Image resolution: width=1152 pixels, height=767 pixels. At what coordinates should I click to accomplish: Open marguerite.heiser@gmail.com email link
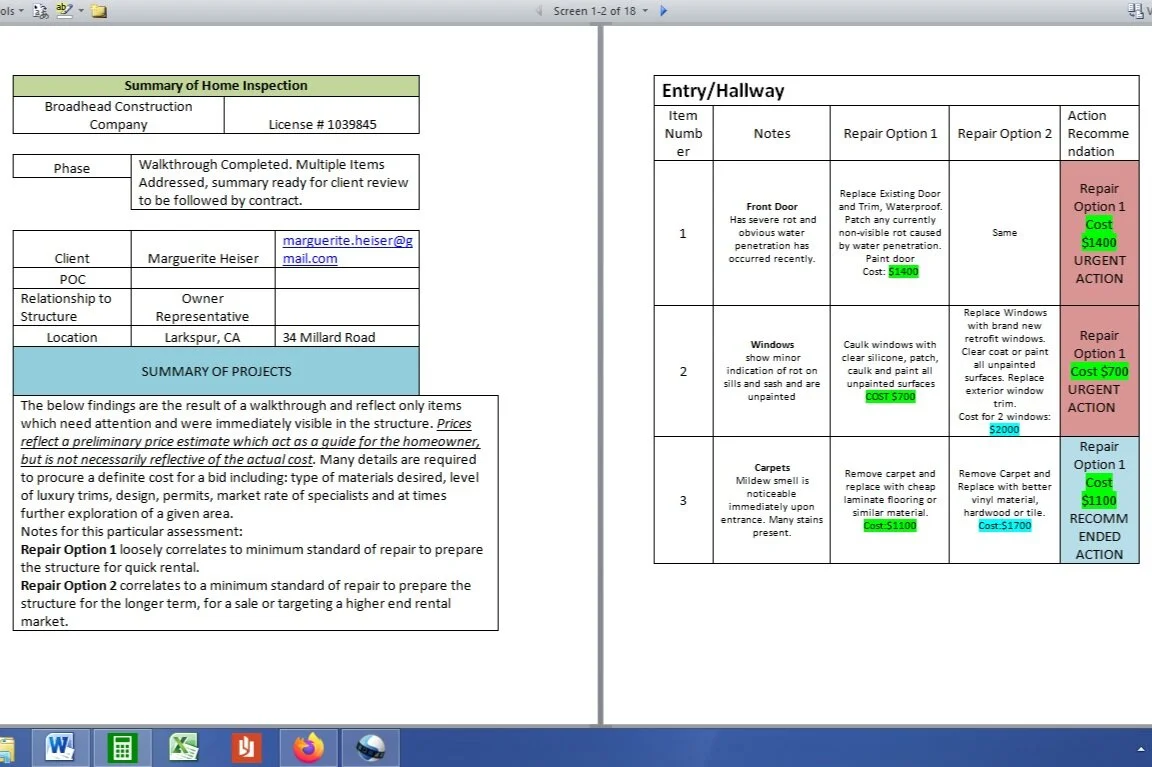(x=347, y=249)
